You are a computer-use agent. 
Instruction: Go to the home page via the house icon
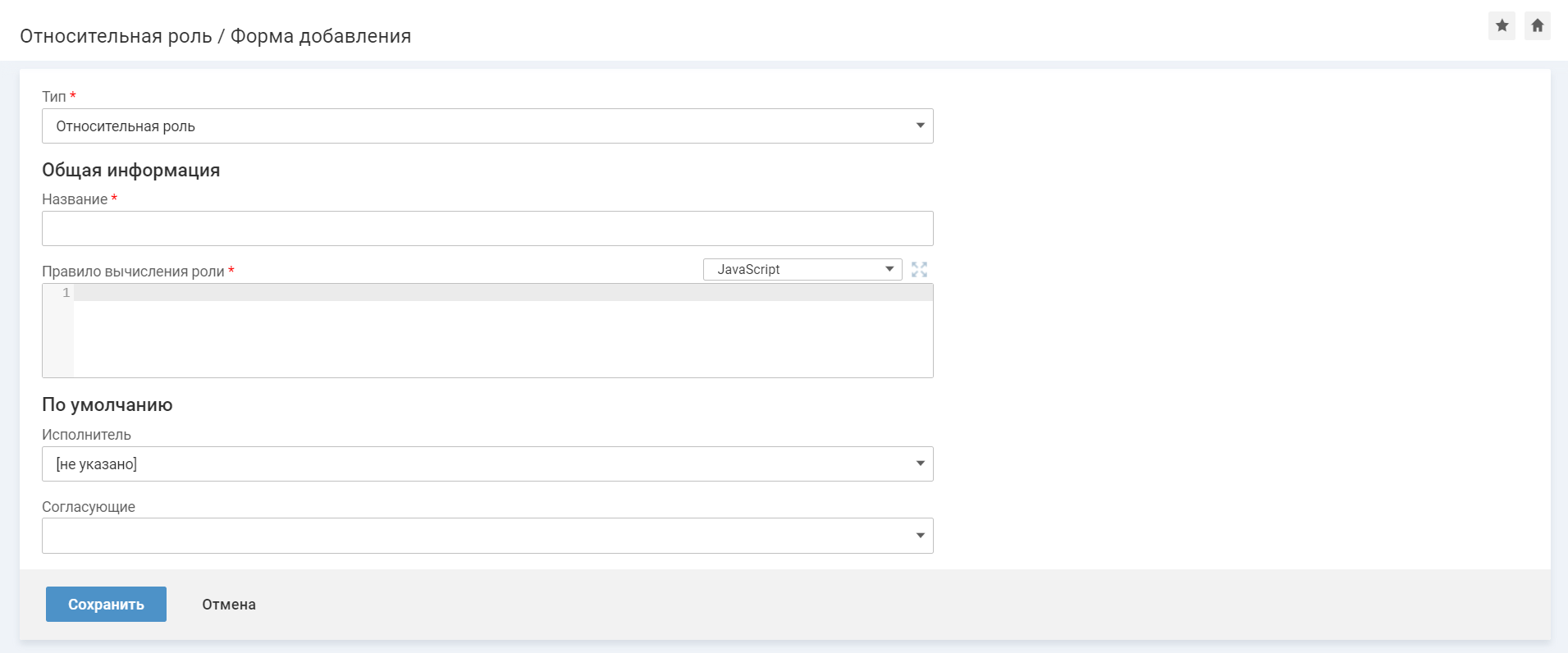click(x=1537, y=25)
